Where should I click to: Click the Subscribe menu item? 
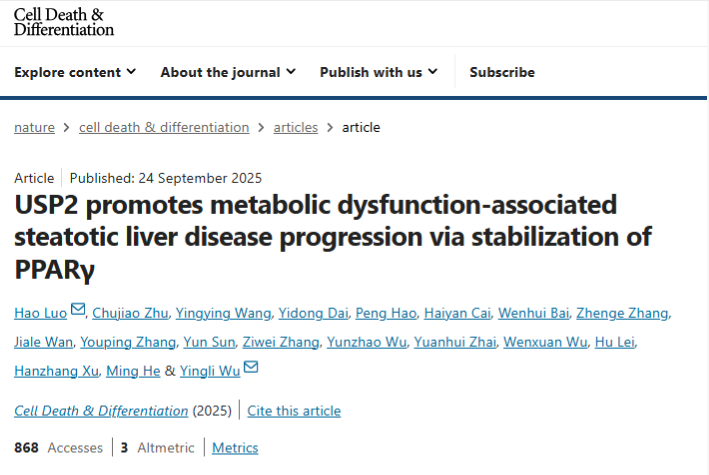[x=502, y=72]
